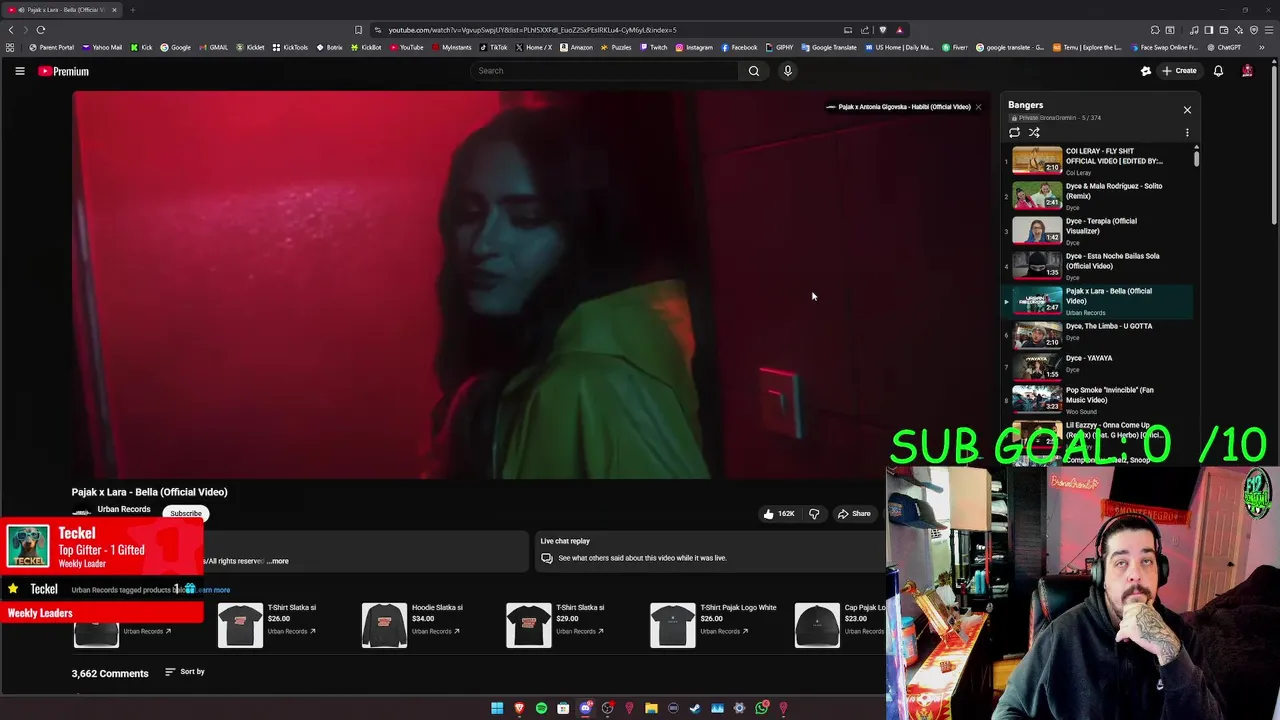This screenshot has height=720, width=1280.
Task: Open the Instagram bookmark
Action: 694,47
